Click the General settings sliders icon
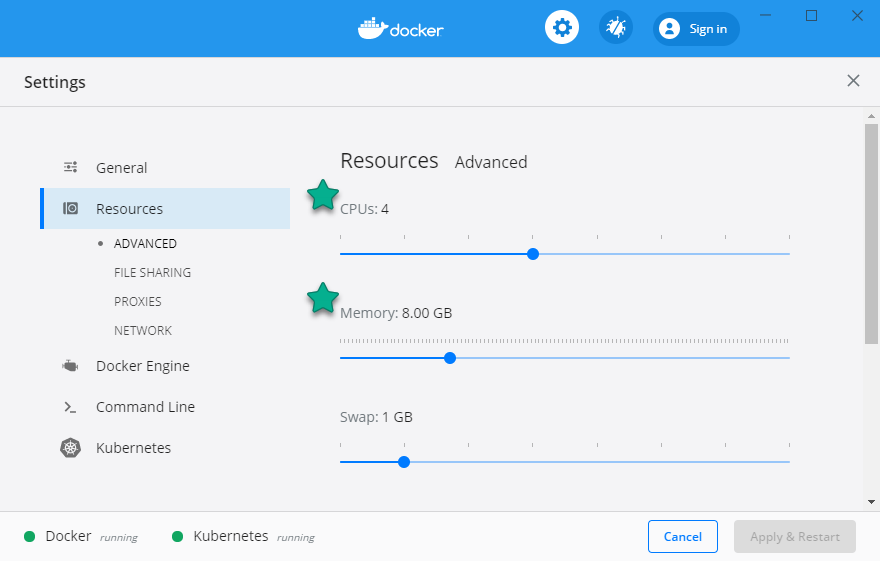880x561 pixels. pyautogui.click(x=71, y=168)
